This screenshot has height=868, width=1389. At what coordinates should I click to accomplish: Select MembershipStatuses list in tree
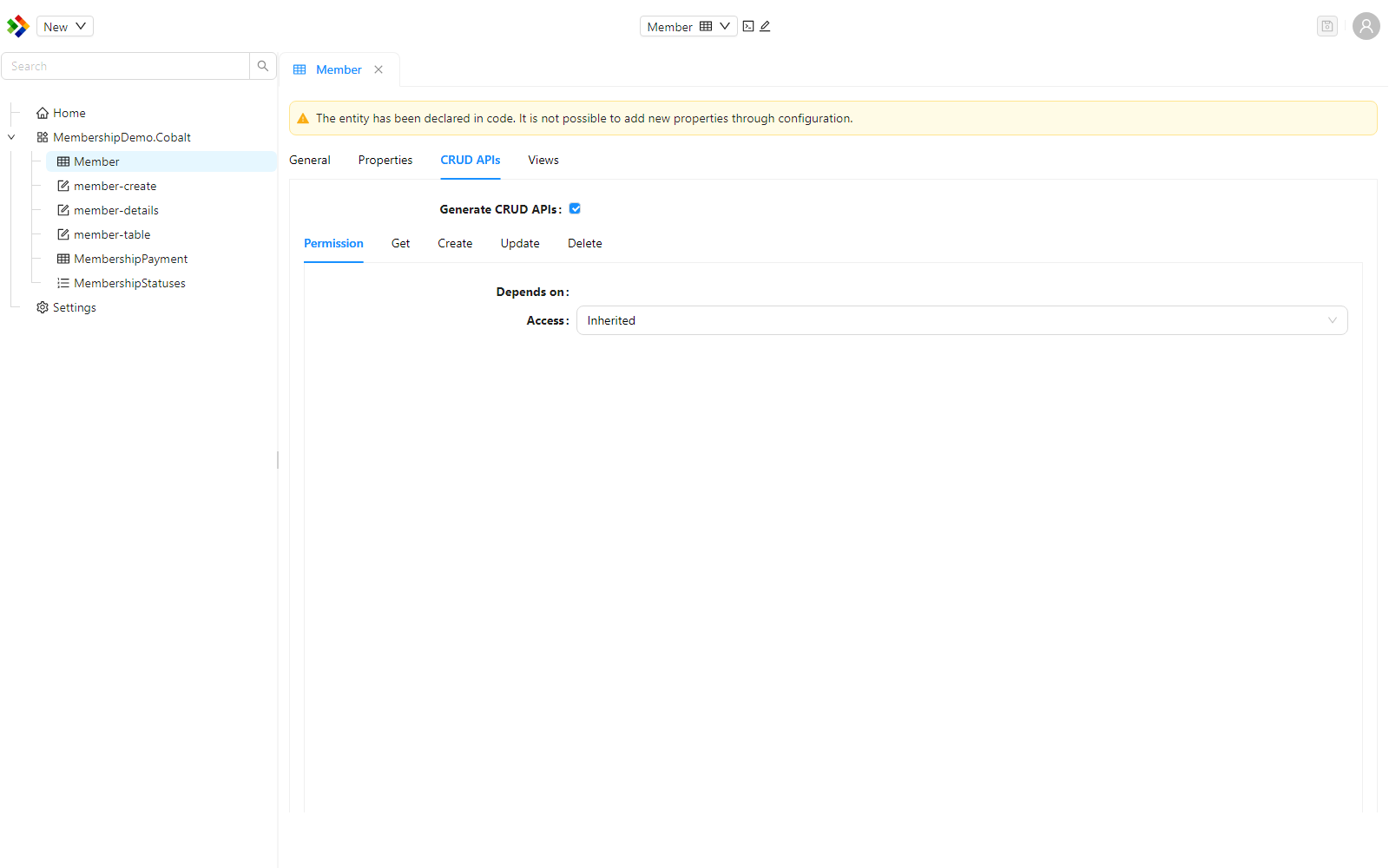tap(129, 283)
